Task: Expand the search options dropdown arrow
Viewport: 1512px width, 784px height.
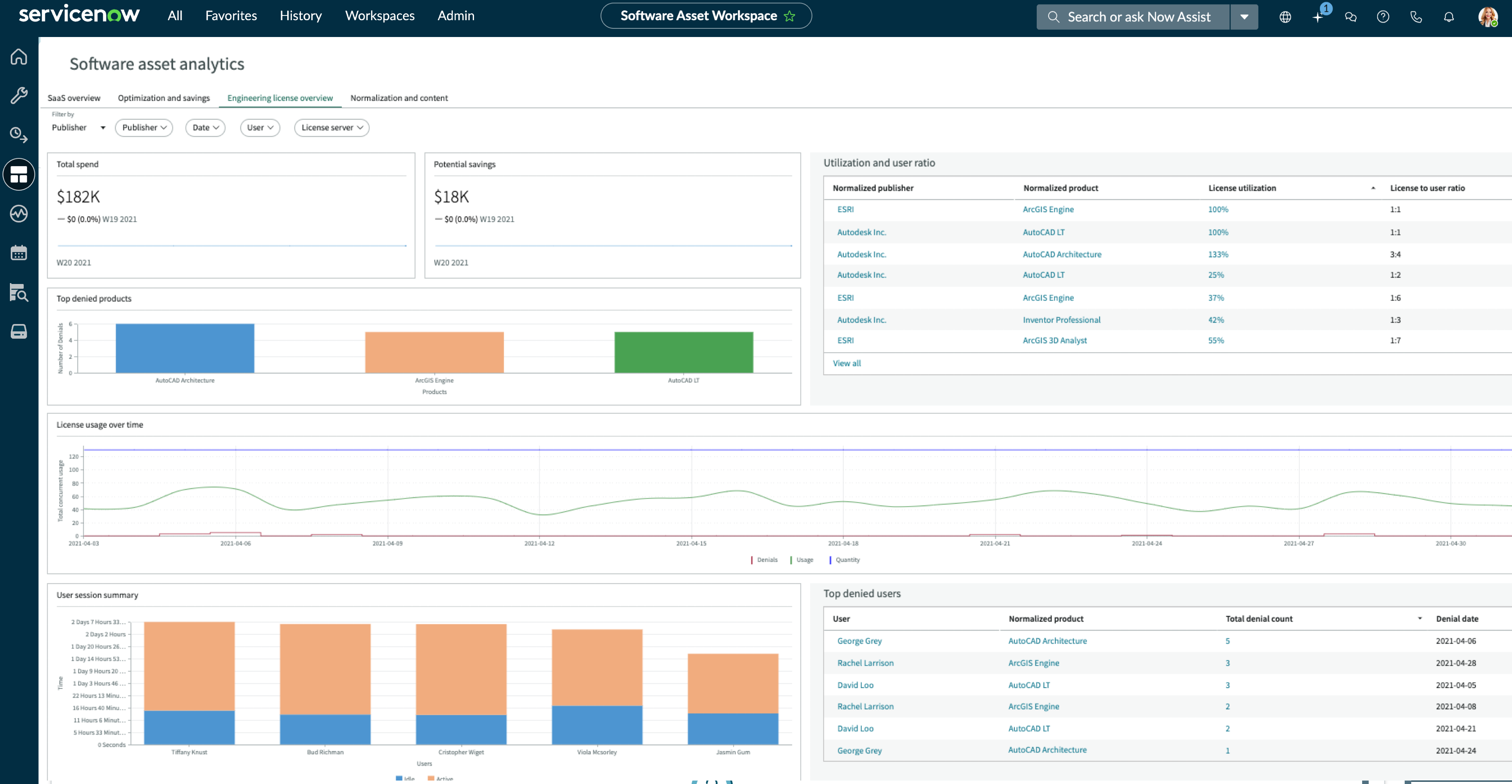Action: click(1244, 17)
